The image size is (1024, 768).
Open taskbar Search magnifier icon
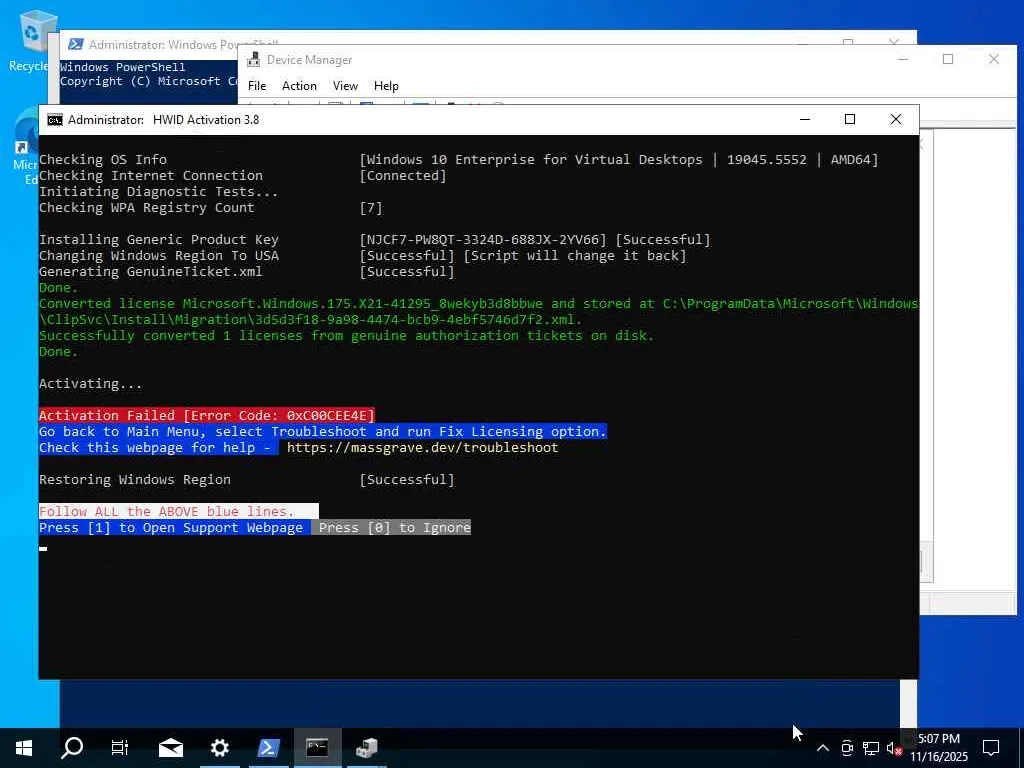(x=72, y=748)
